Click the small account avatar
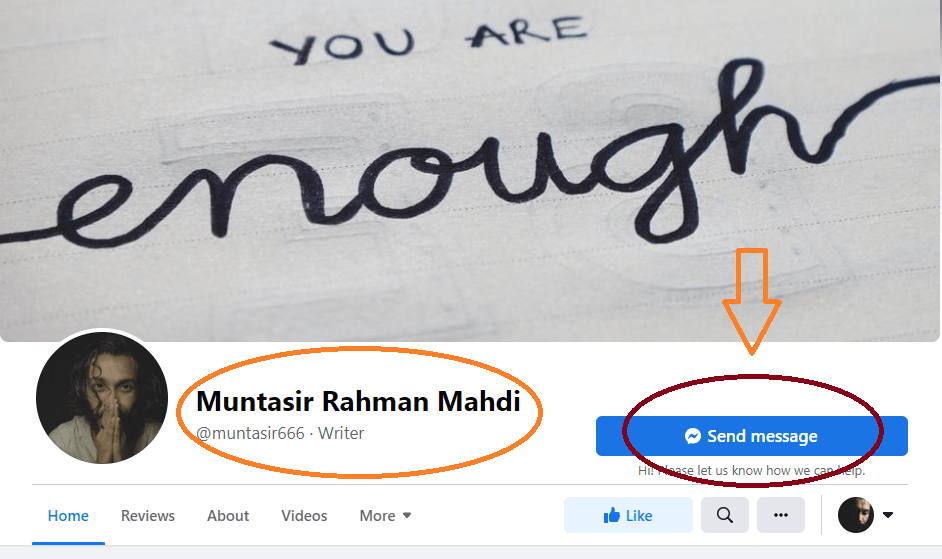 (x=855, y=515)
